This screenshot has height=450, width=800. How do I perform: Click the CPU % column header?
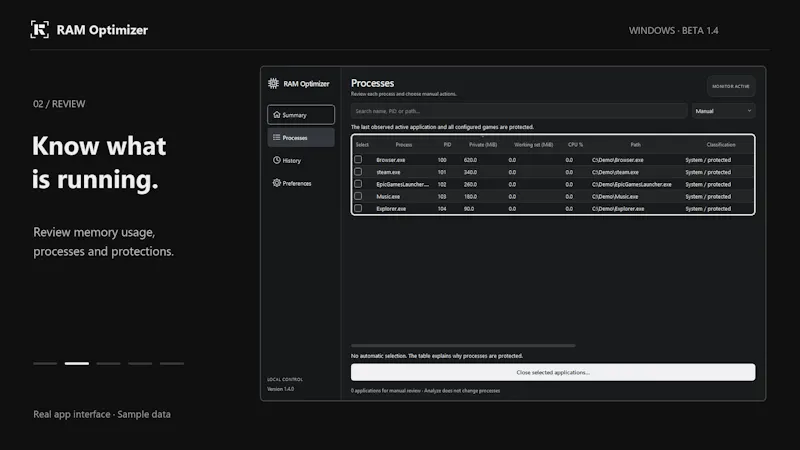576,145
